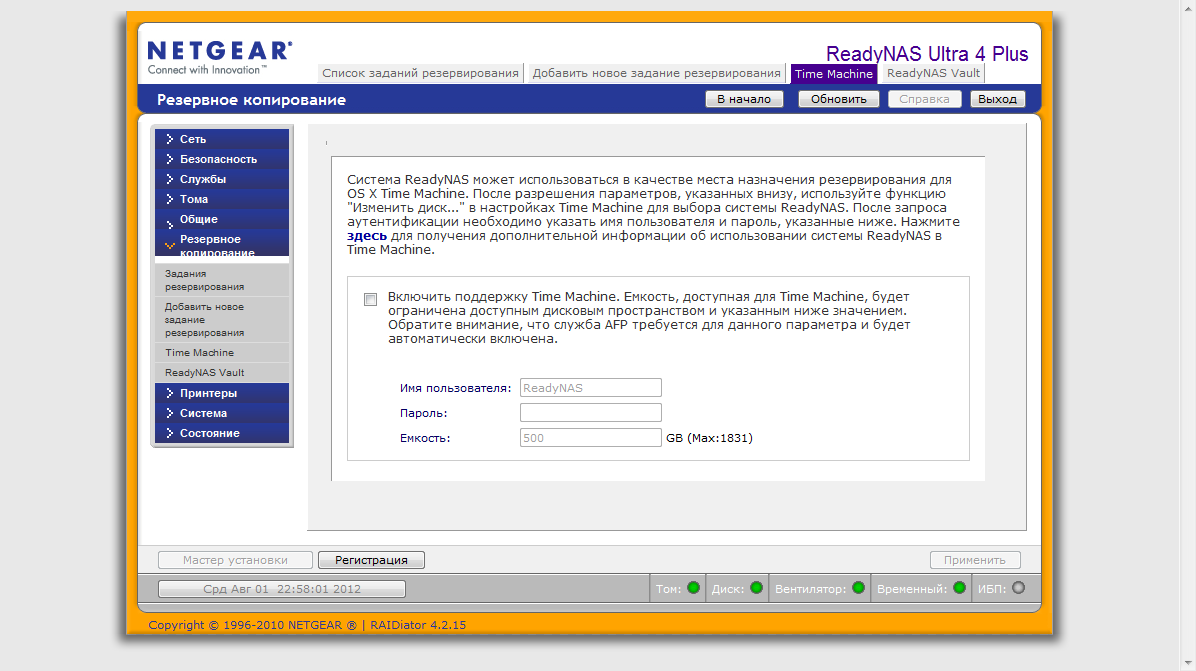Image resolution: width=1196 pixels, height=671 pixels.
Task: Focus the Пароль input field
Action: tap(590, 413)
